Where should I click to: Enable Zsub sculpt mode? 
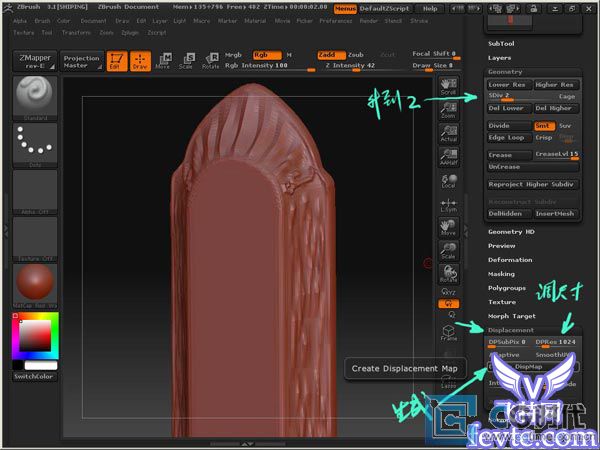pyautogui.click(x=355, y=55)
